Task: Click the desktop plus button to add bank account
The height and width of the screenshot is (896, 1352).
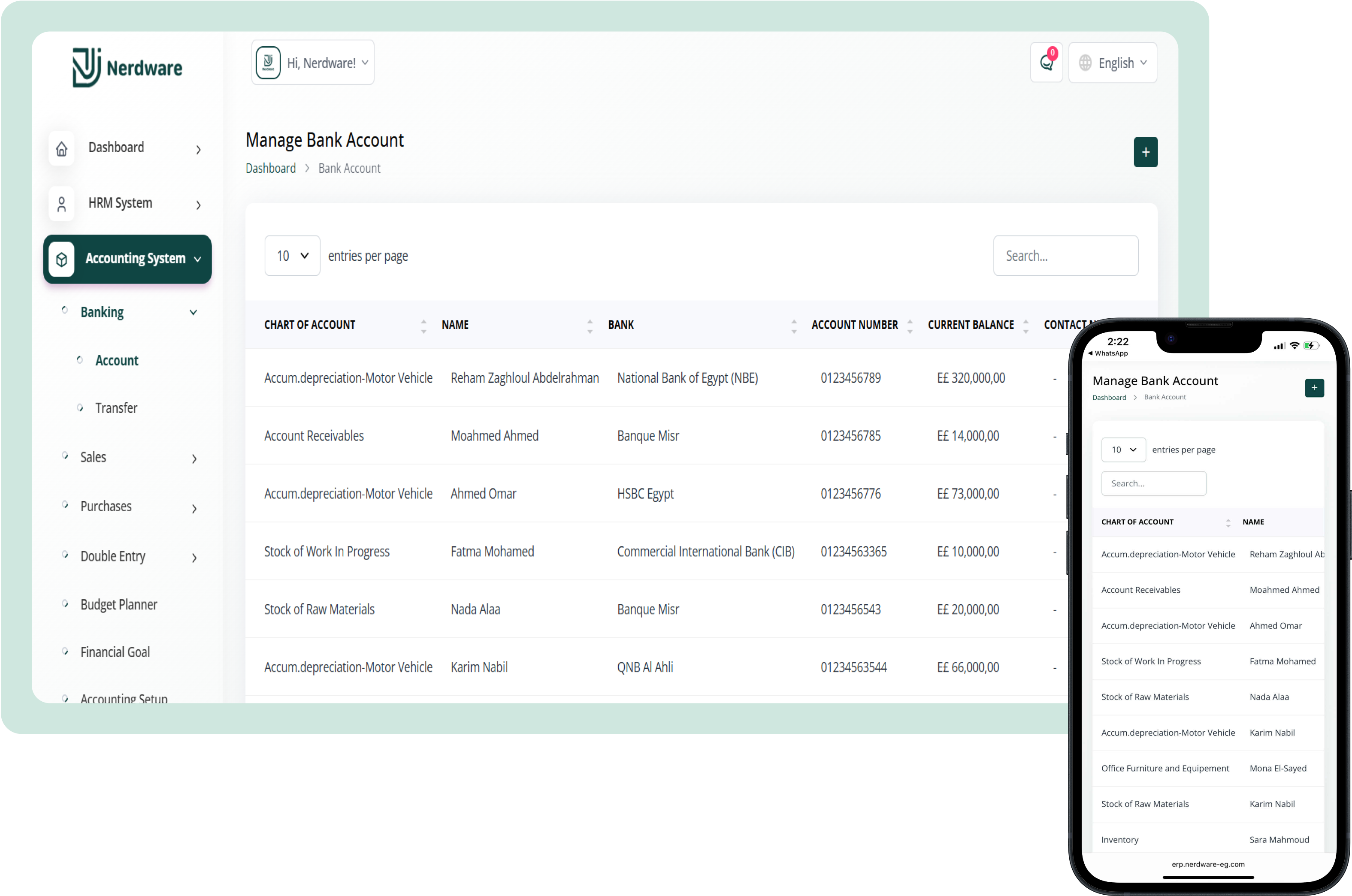Action: 1146,153
